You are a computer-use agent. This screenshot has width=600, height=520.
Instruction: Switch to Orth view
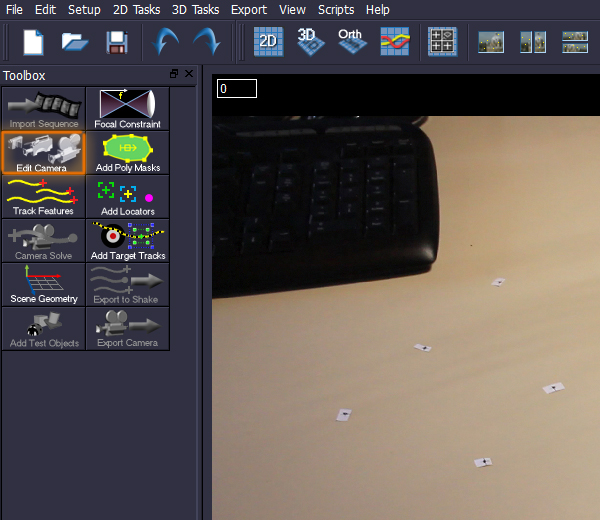[x=352, y=41]
